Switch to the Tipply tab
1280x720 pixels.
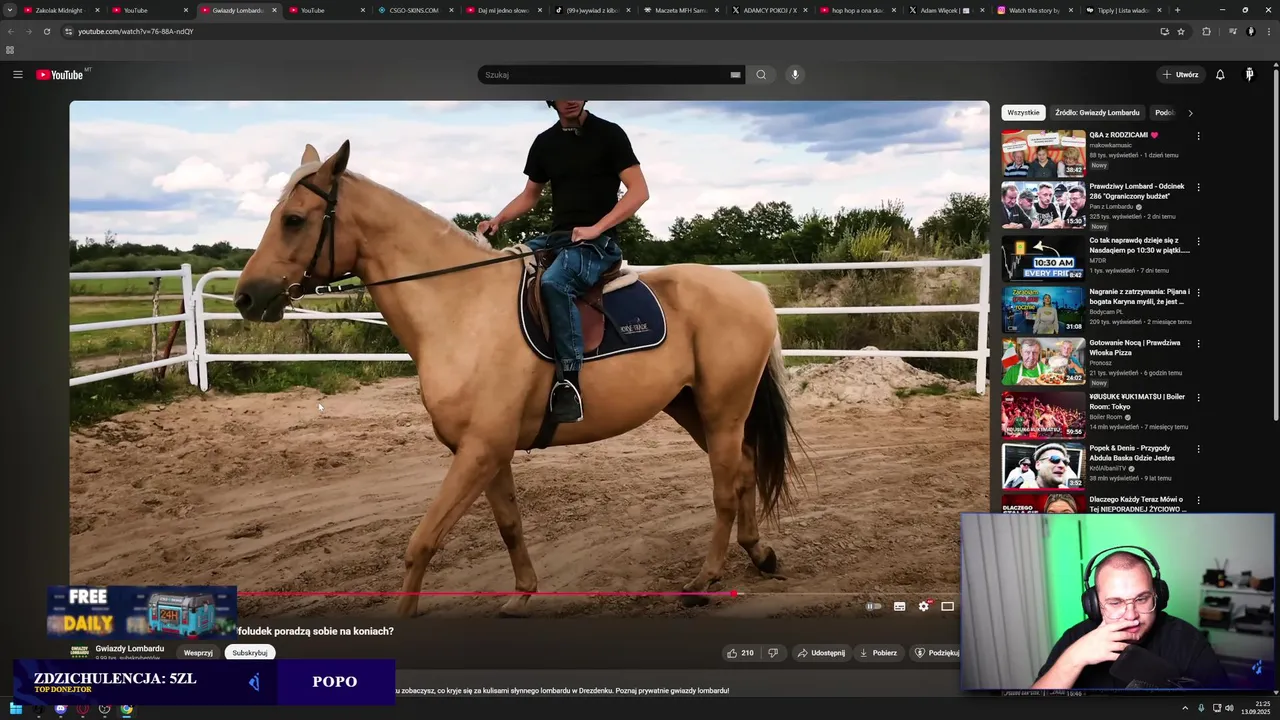click(1123, 10)
